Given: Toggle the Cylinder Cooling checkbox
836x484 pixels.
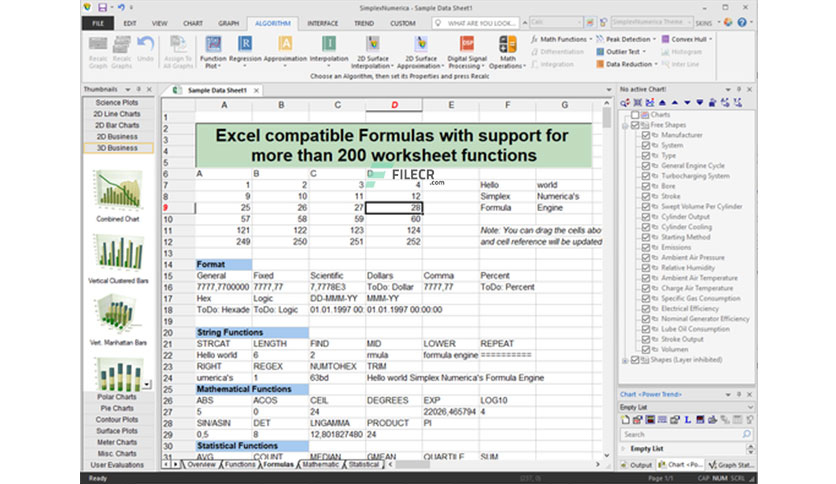Looking at the screenshot, I should pos(646,227).
